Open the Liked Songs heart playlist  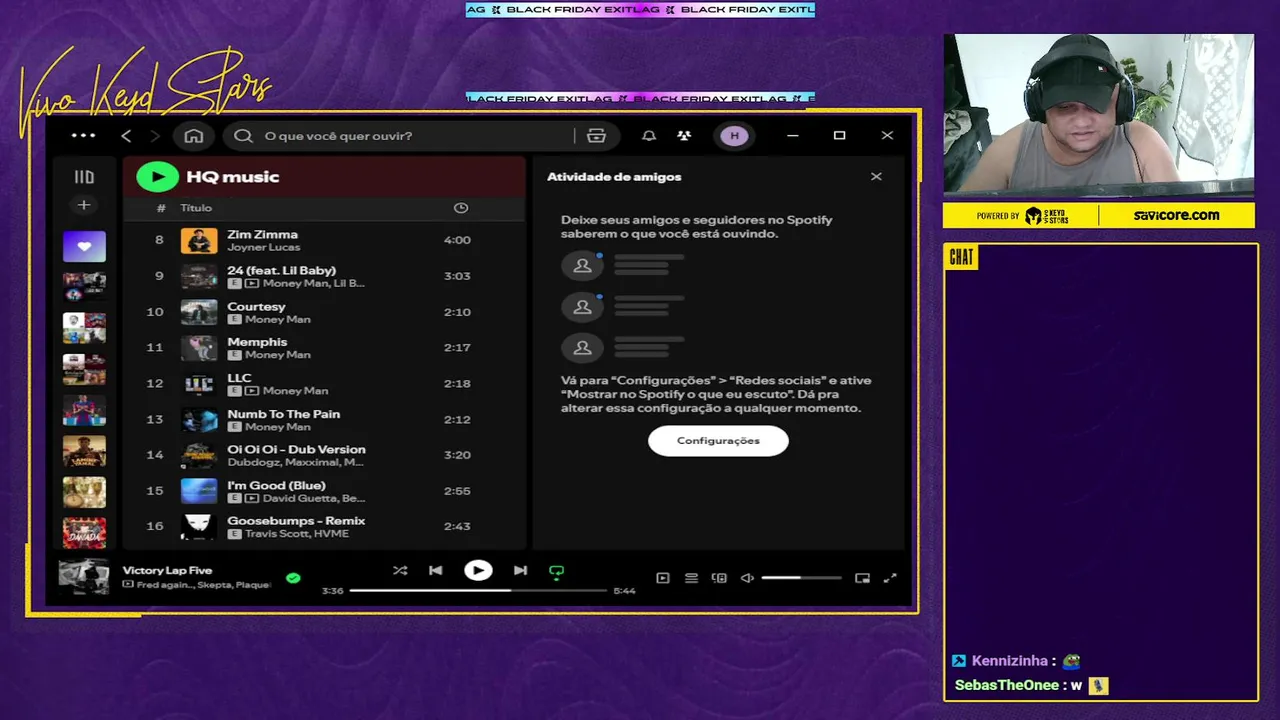point(84,246)
